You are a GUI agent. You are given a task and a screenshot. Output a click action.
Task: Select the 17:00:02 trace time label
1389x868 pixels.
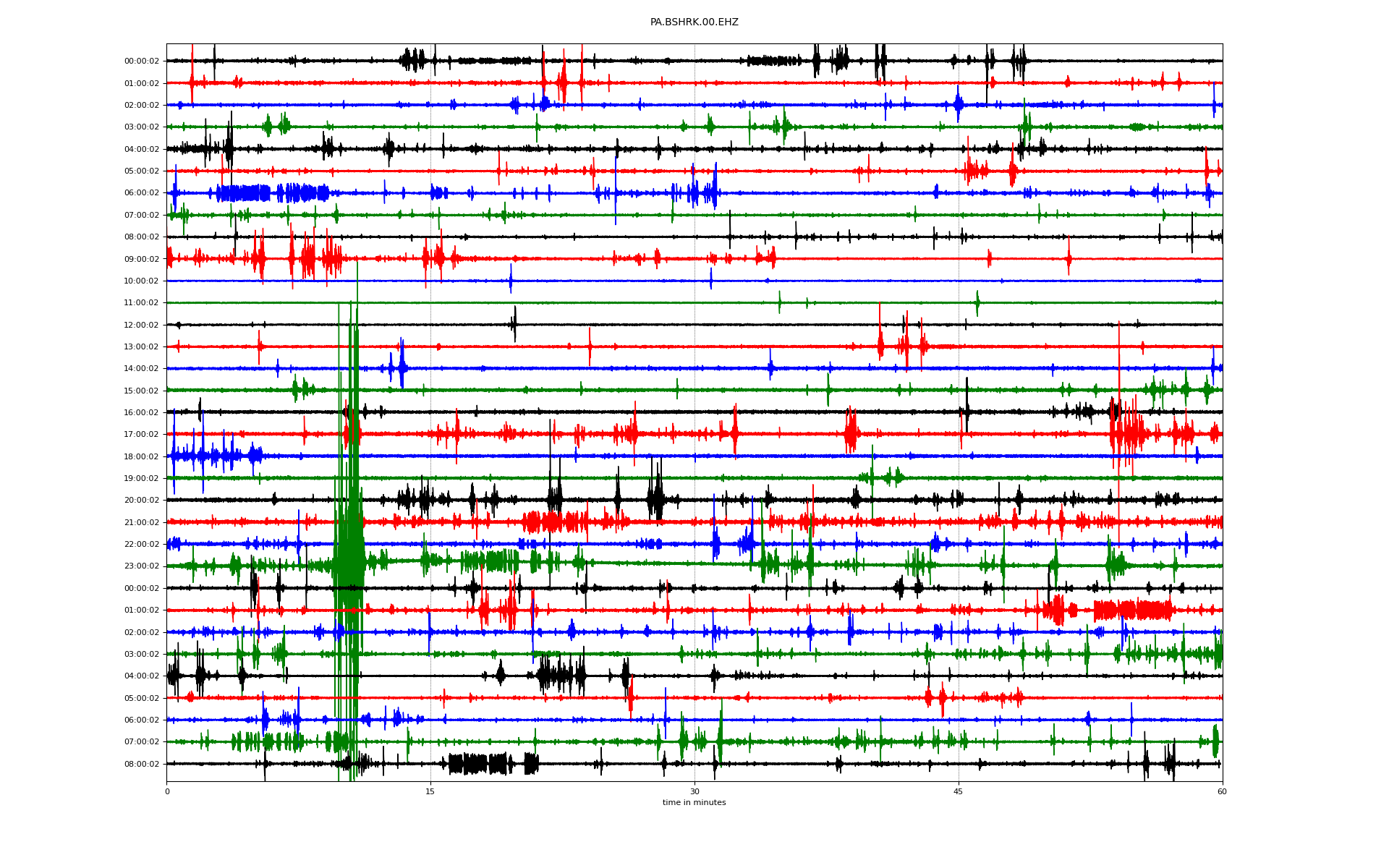click(x=141, y=435)
